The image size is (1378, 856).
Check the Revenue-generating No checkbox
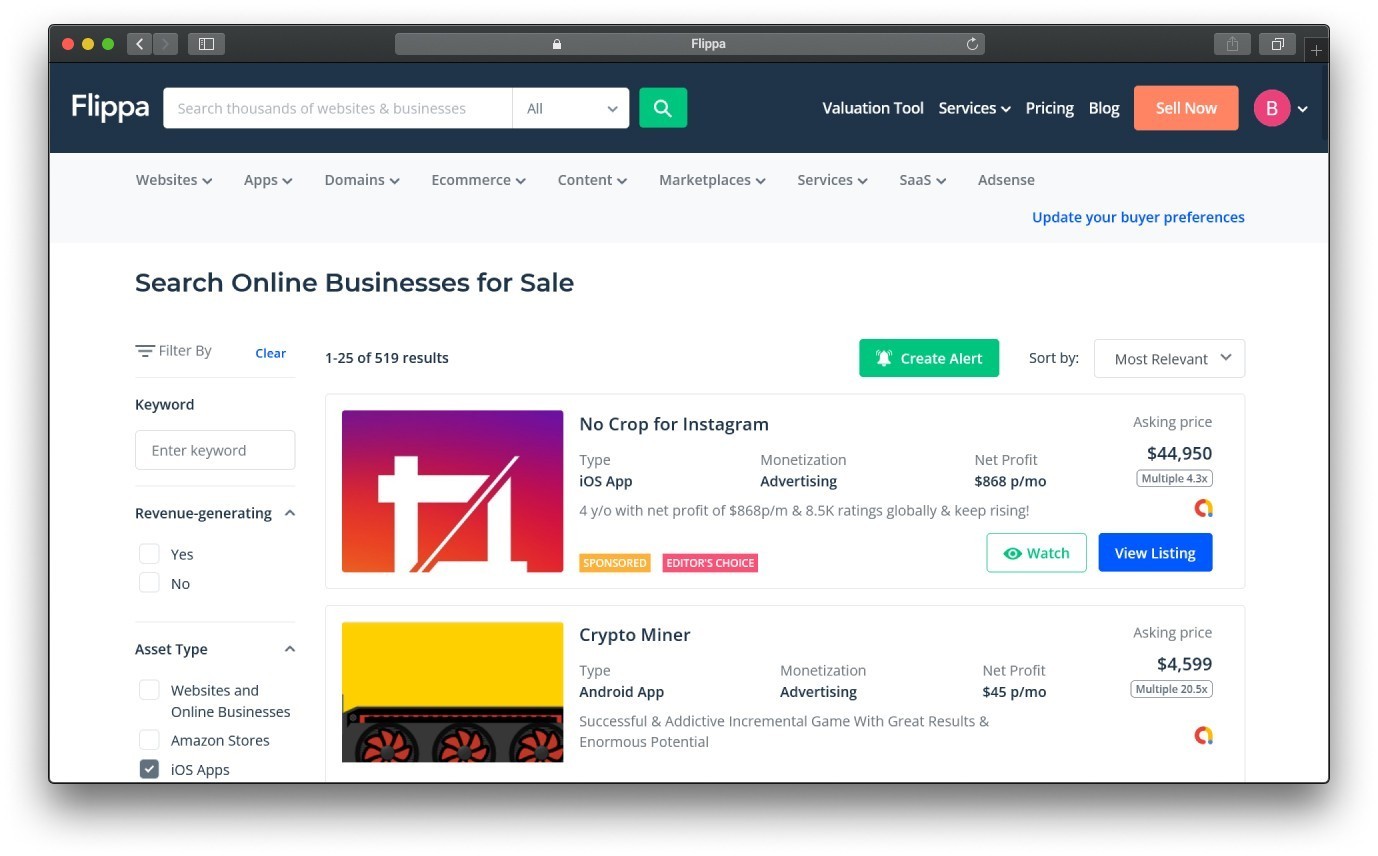(149, 583)
